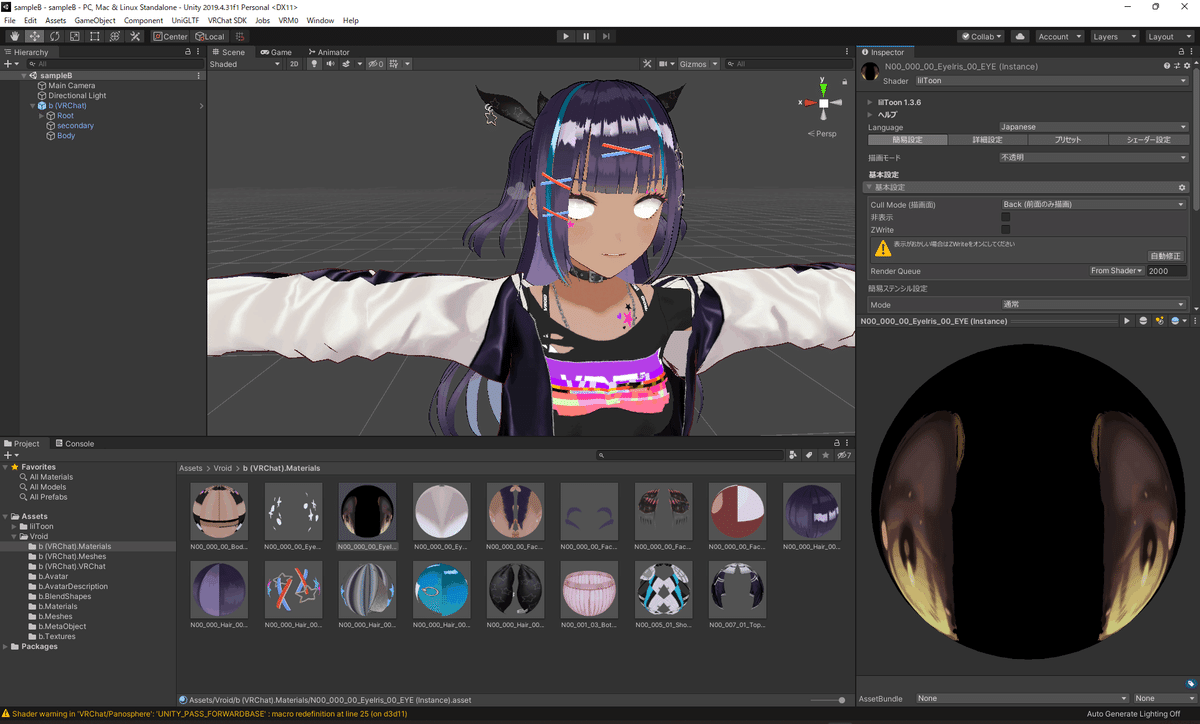Switch to the Console tab
The height and width of the screenshot is (724, 1200).
pyautogui.click(x=74, y=443)
